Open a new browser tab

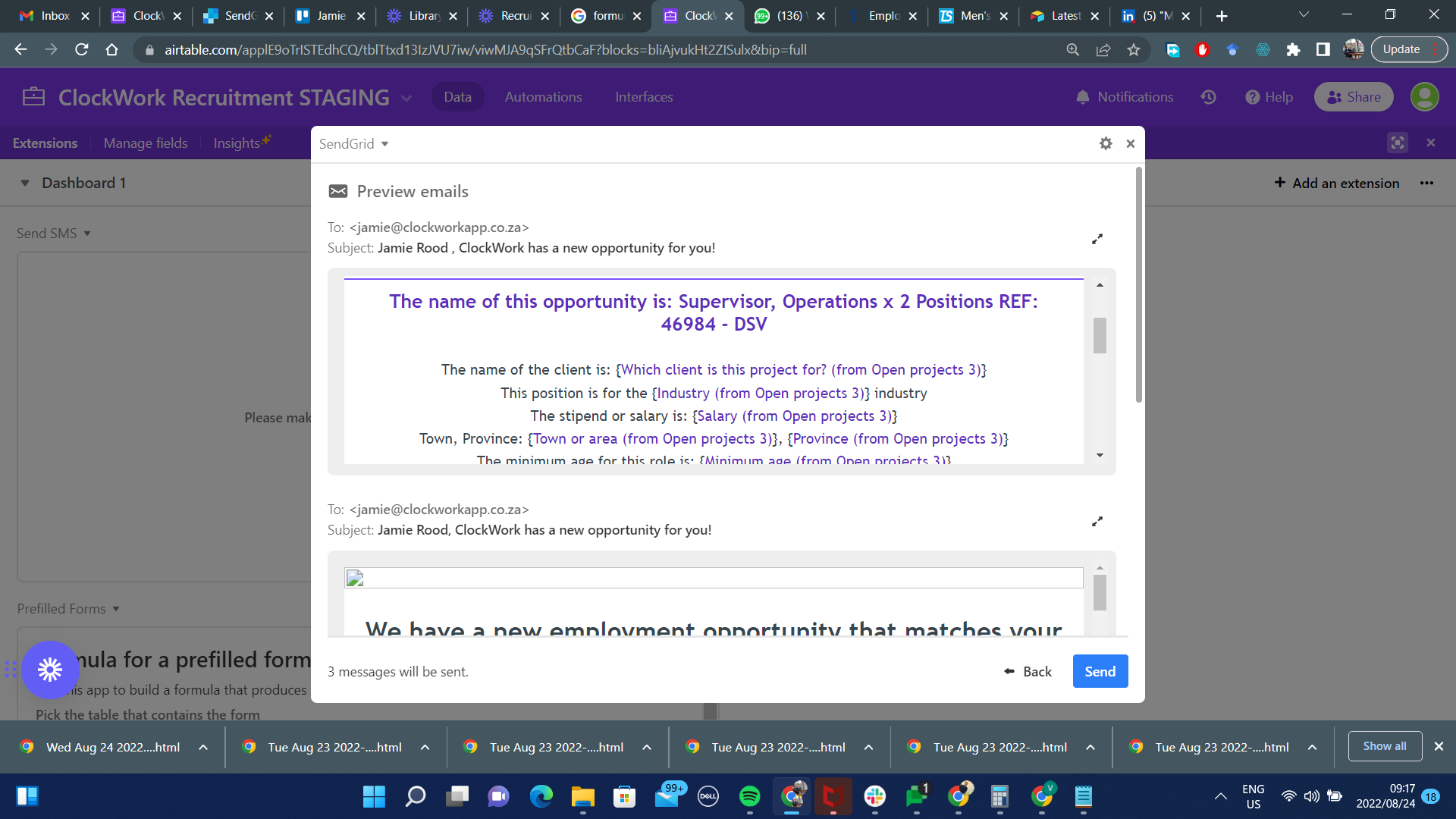click(x=1221, y=16)
